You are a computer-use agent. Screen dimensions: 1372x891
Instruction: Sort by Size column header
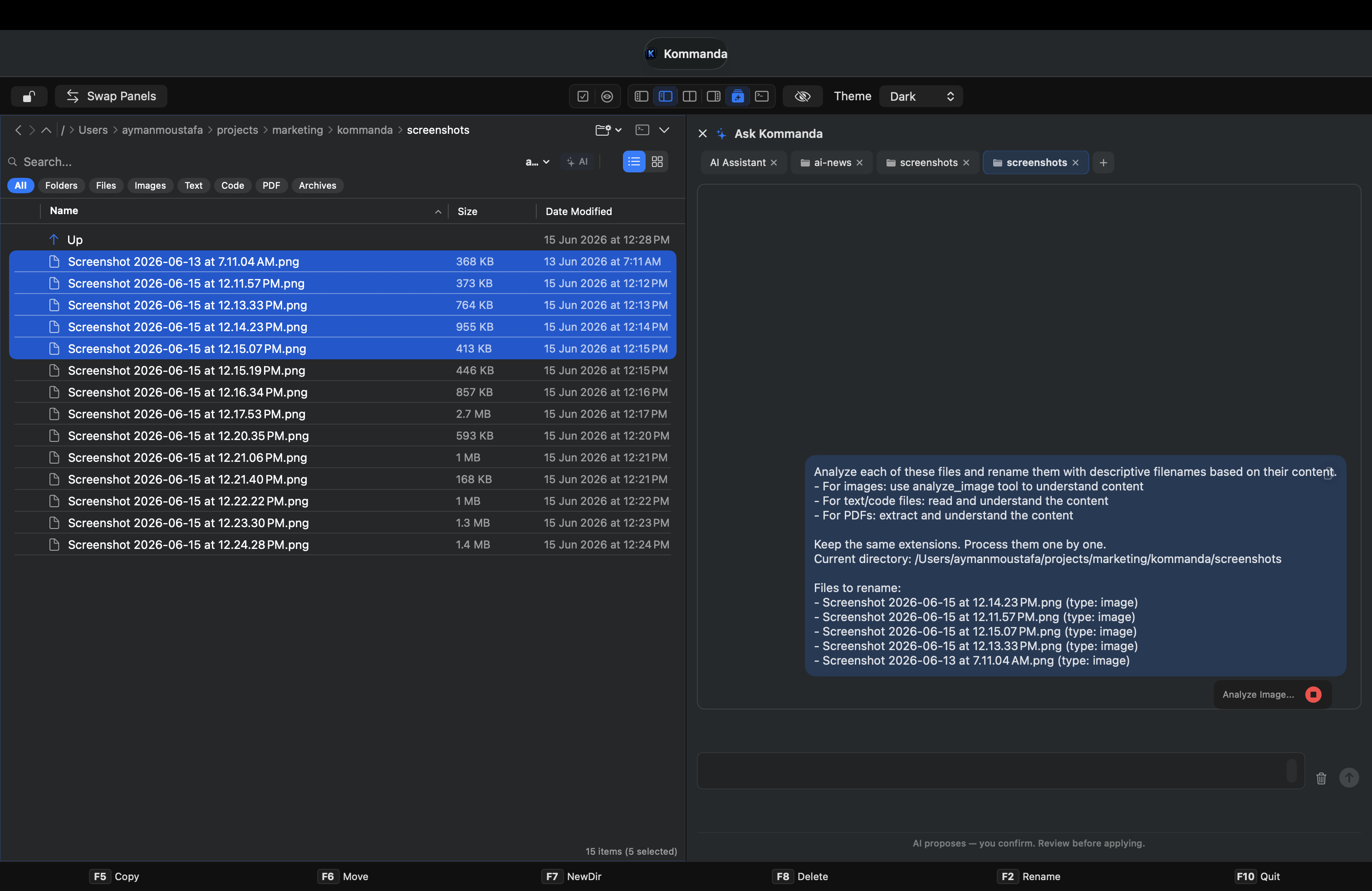tap(493, 211)
